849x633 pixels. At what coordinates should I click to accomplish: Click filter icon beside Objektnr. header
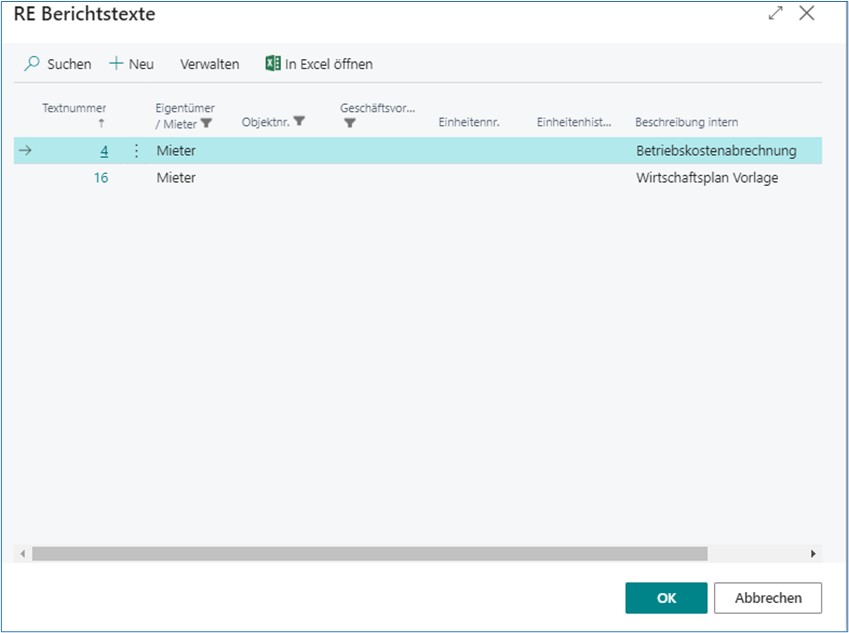coord(299,121)
